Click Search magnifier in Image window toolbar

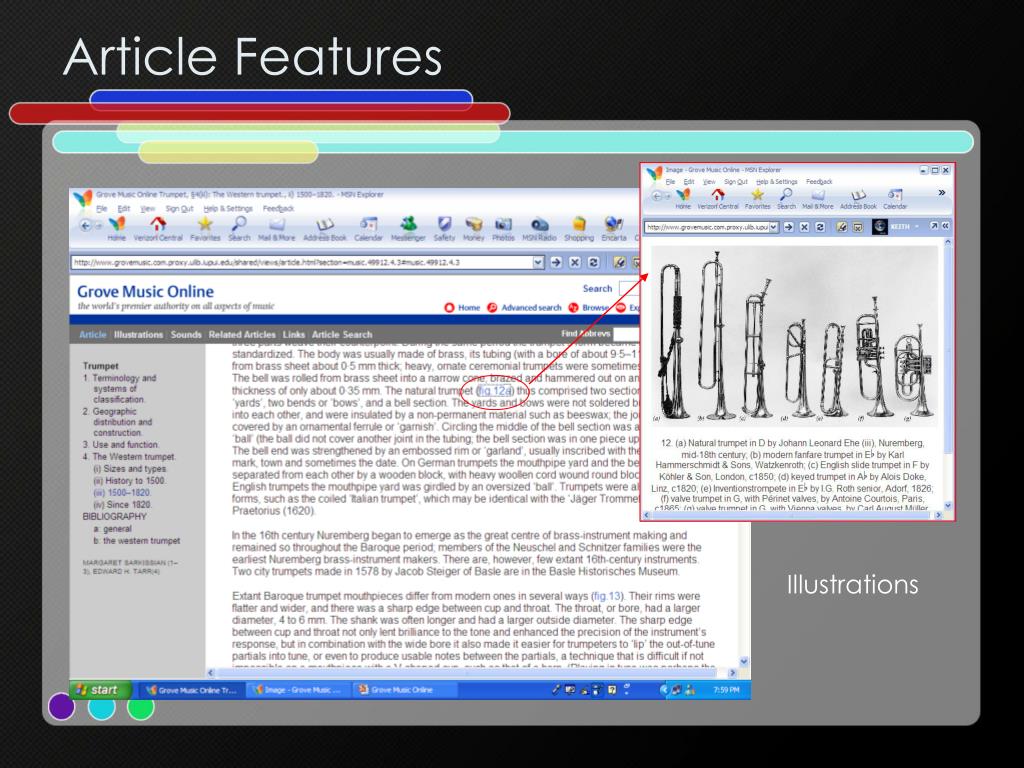tap(786, 199)
